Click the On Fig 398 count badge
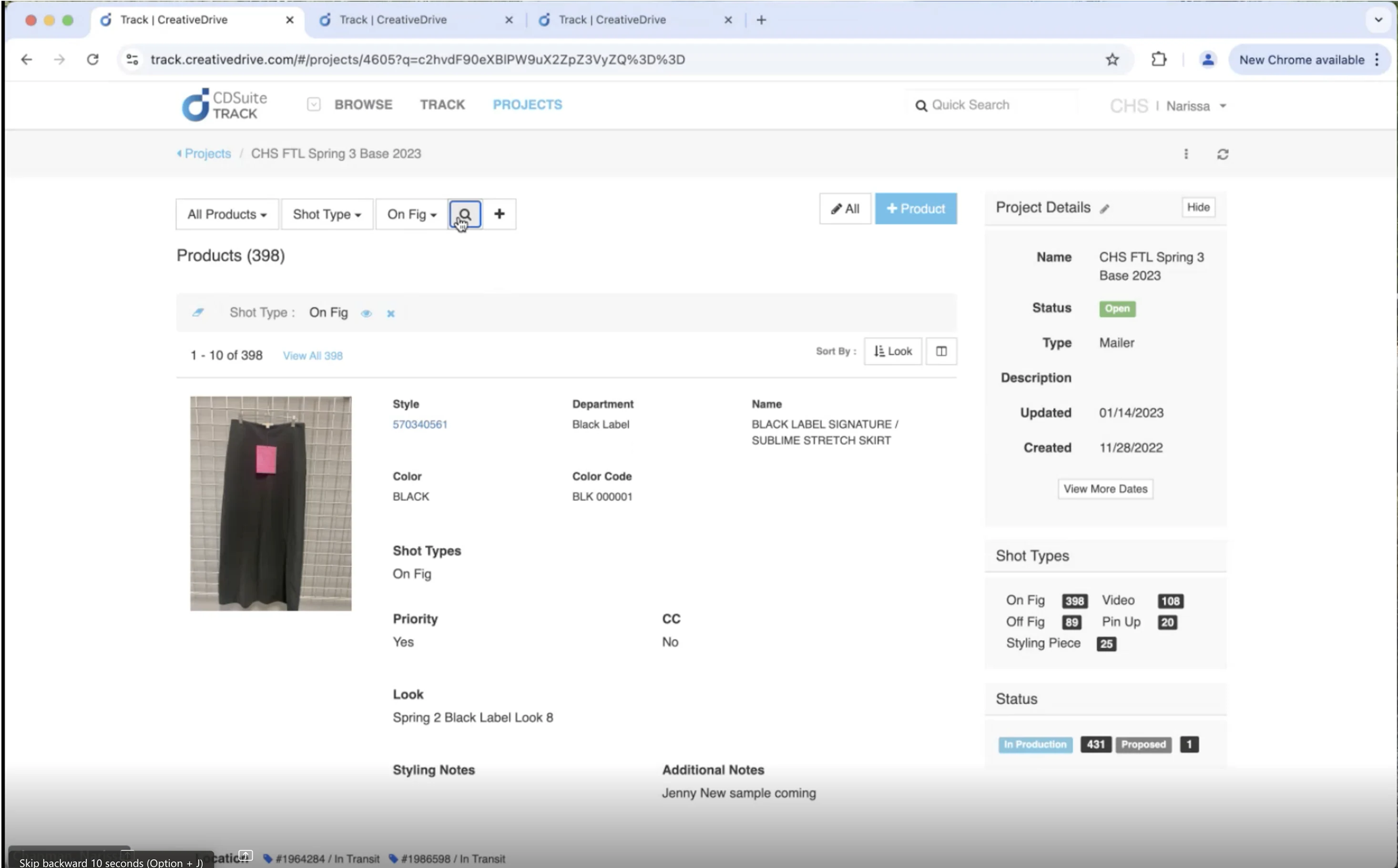 click(1074, 601)
